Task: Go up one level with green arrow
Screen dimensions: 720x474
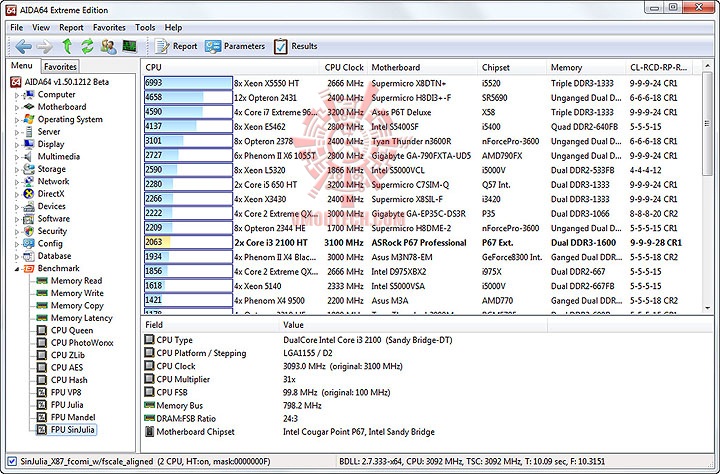Action: tap(67, 46)
